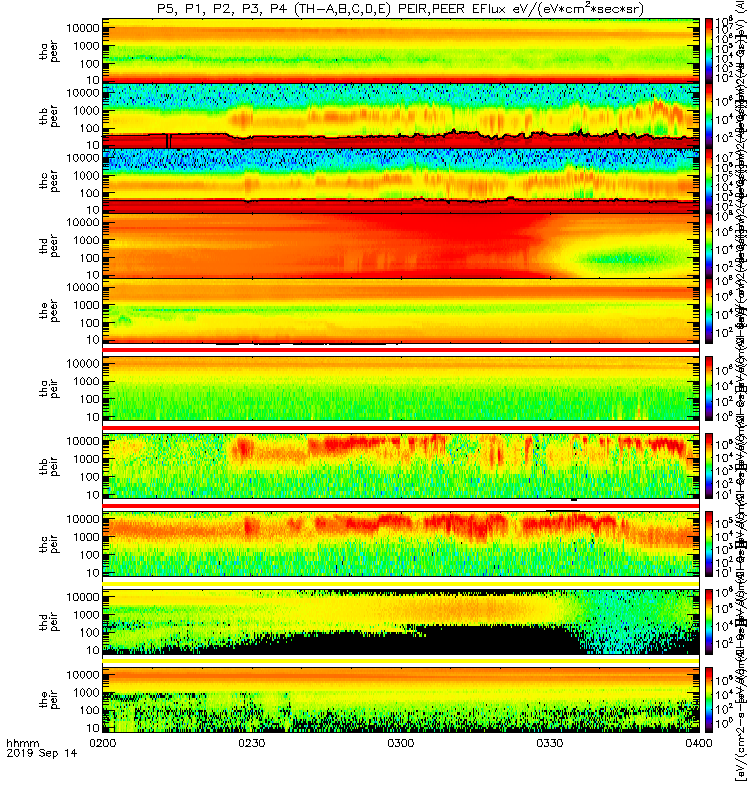This screenshot has width=750, height=800.
Task: Click the 0300 time axis label
Action: click(x=401, y=743)
